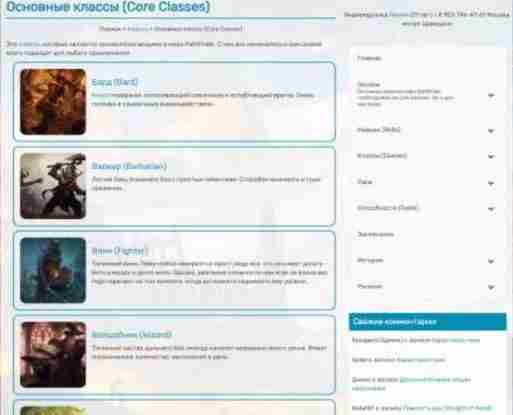Click the Barbarian class artwork thumbnail
Image resolution: width=513 pixels, height=415 pixels.
coord(53,186)
